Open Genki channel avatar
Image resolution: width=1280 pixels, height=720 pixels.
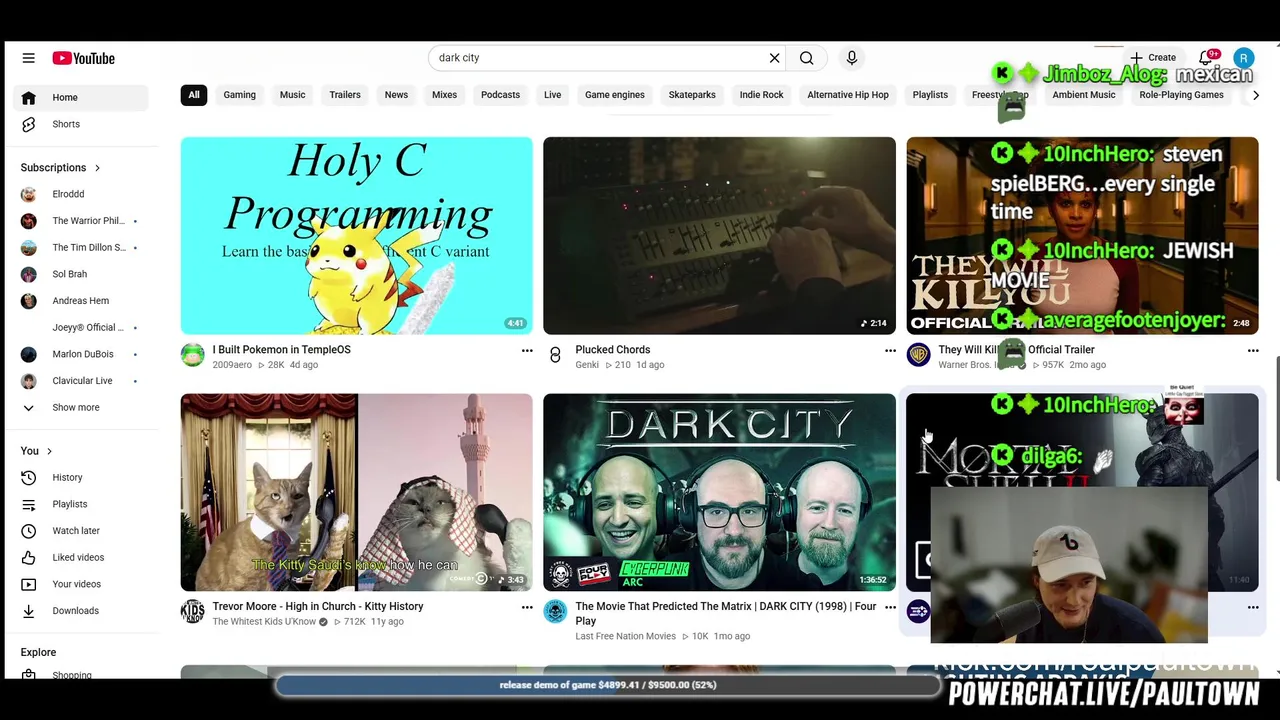[555, 355]
